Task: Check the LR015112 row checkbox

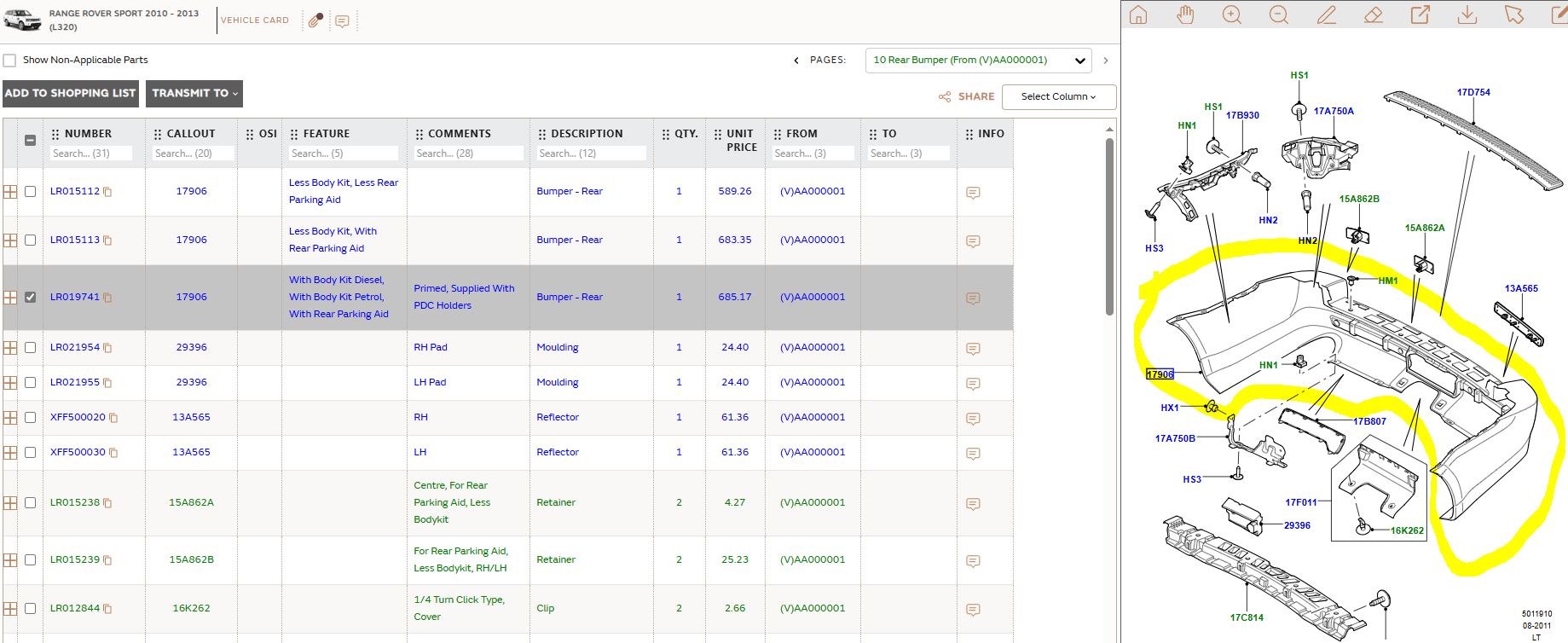Action: click(31, 192)
